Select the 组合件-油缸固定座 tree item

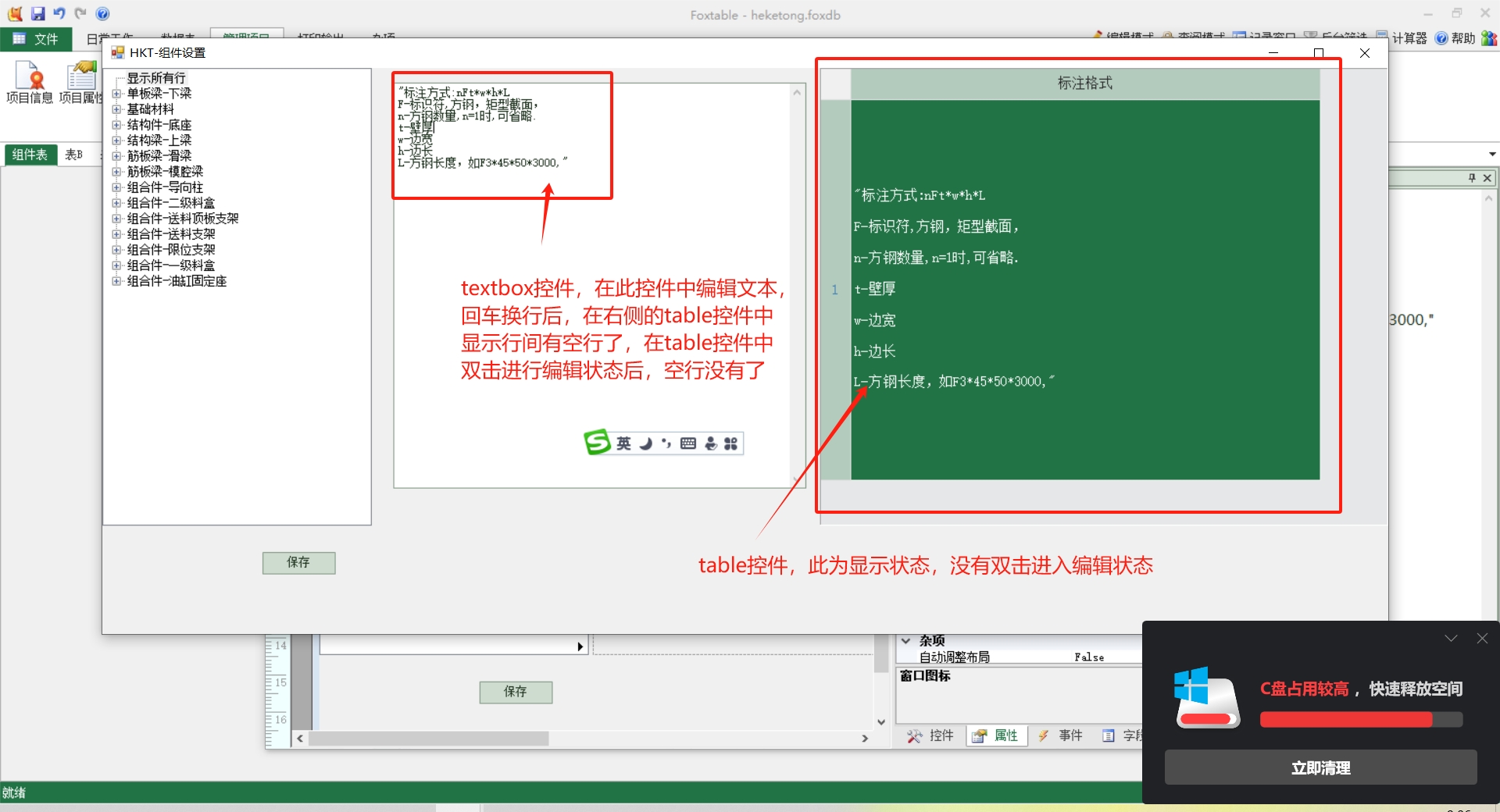(177, 281)
